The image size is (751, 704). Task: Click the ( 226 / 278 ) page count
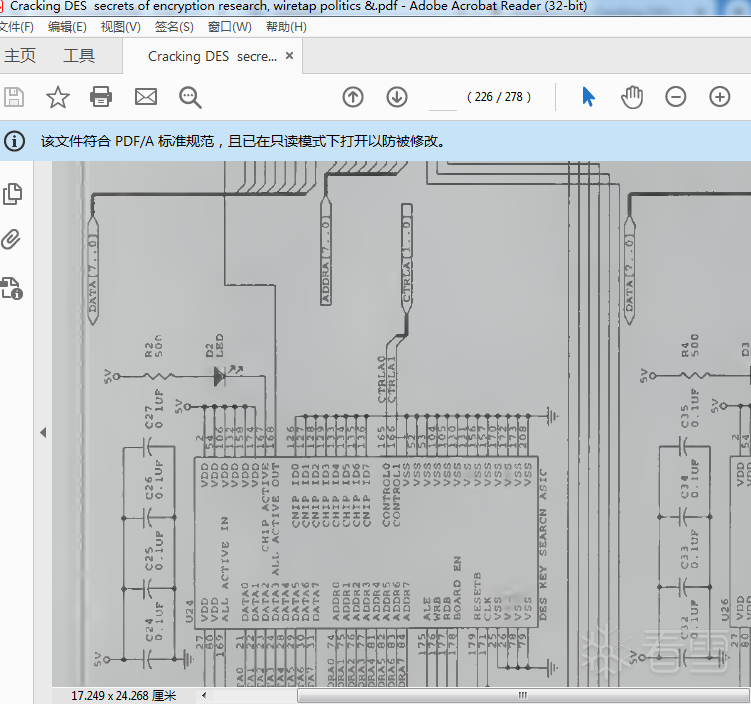tap(499, 97)
